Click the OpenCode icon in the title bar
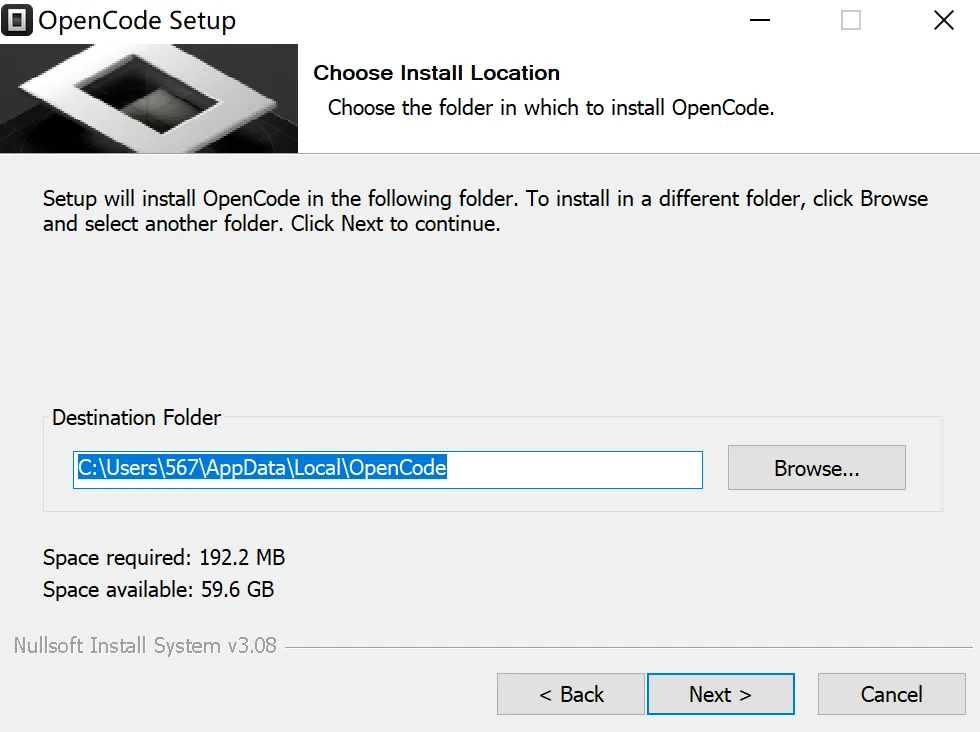980x732 pixels. [x=17, y=20]
